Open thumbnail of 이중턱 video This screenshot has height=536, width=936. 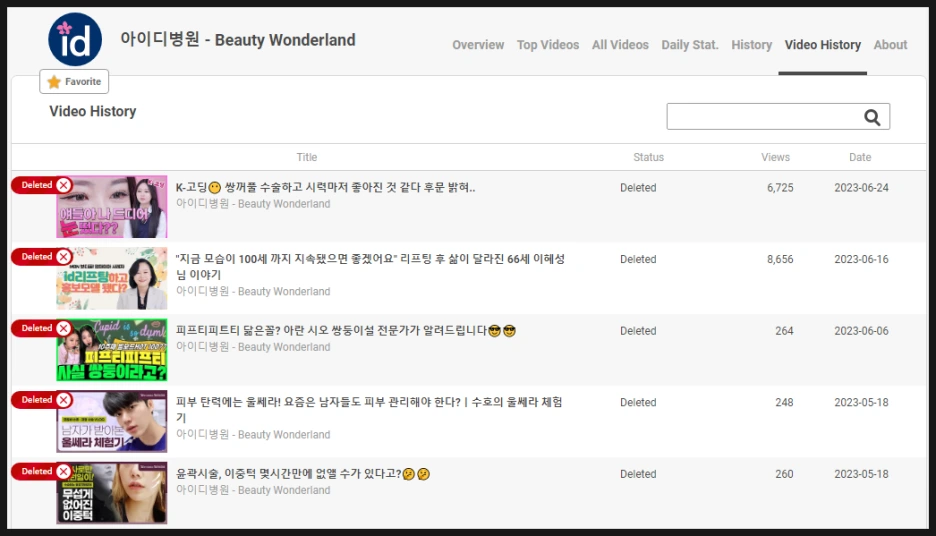click(x=112, y=493)
